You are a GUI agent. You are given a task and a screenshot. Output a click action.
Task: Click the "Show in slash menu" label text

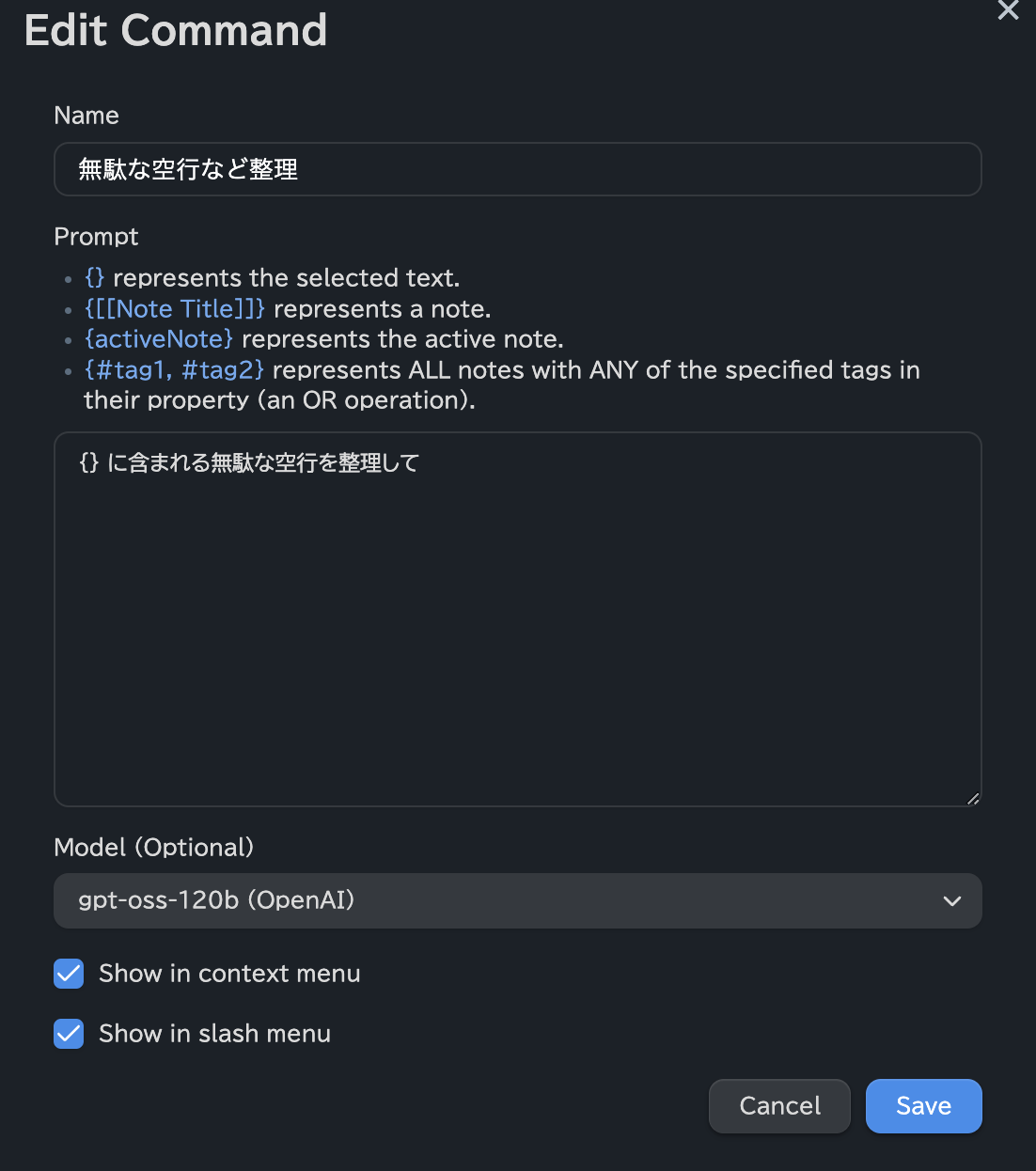tap(214, 1034)
